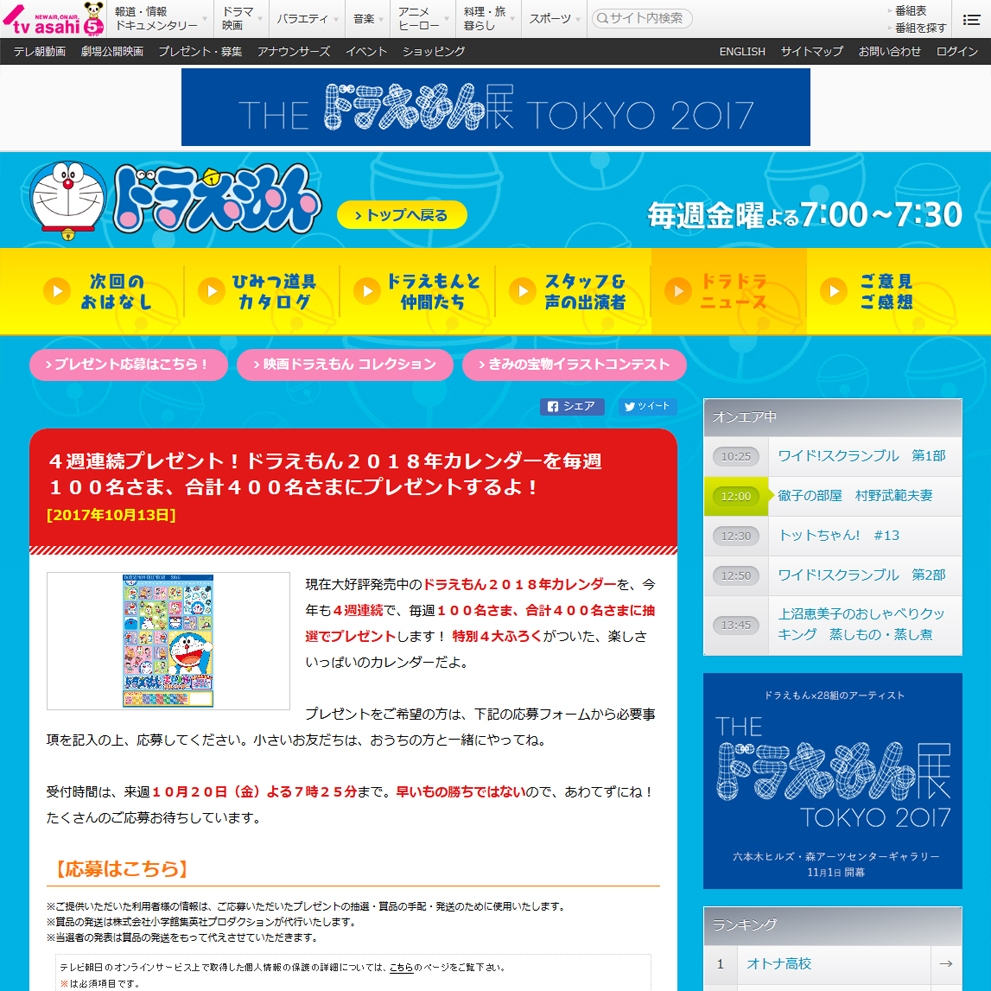Click the ランキング panel header
Image resolution: width=991 pixels, height=991 pixels.
832,925
